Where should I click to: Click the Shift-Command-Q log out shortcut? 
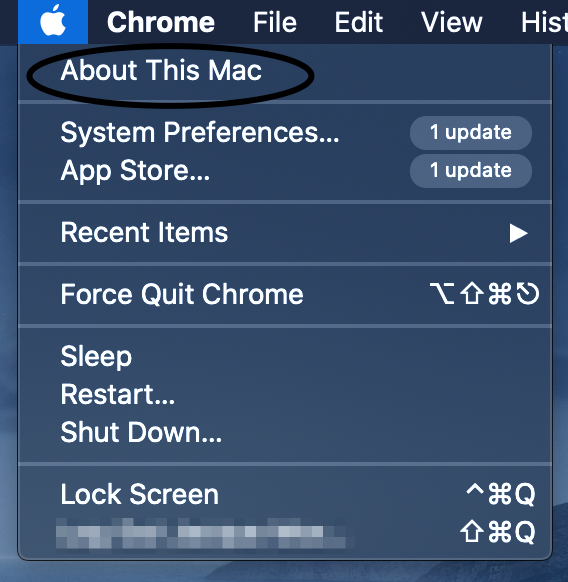[497, 532]
